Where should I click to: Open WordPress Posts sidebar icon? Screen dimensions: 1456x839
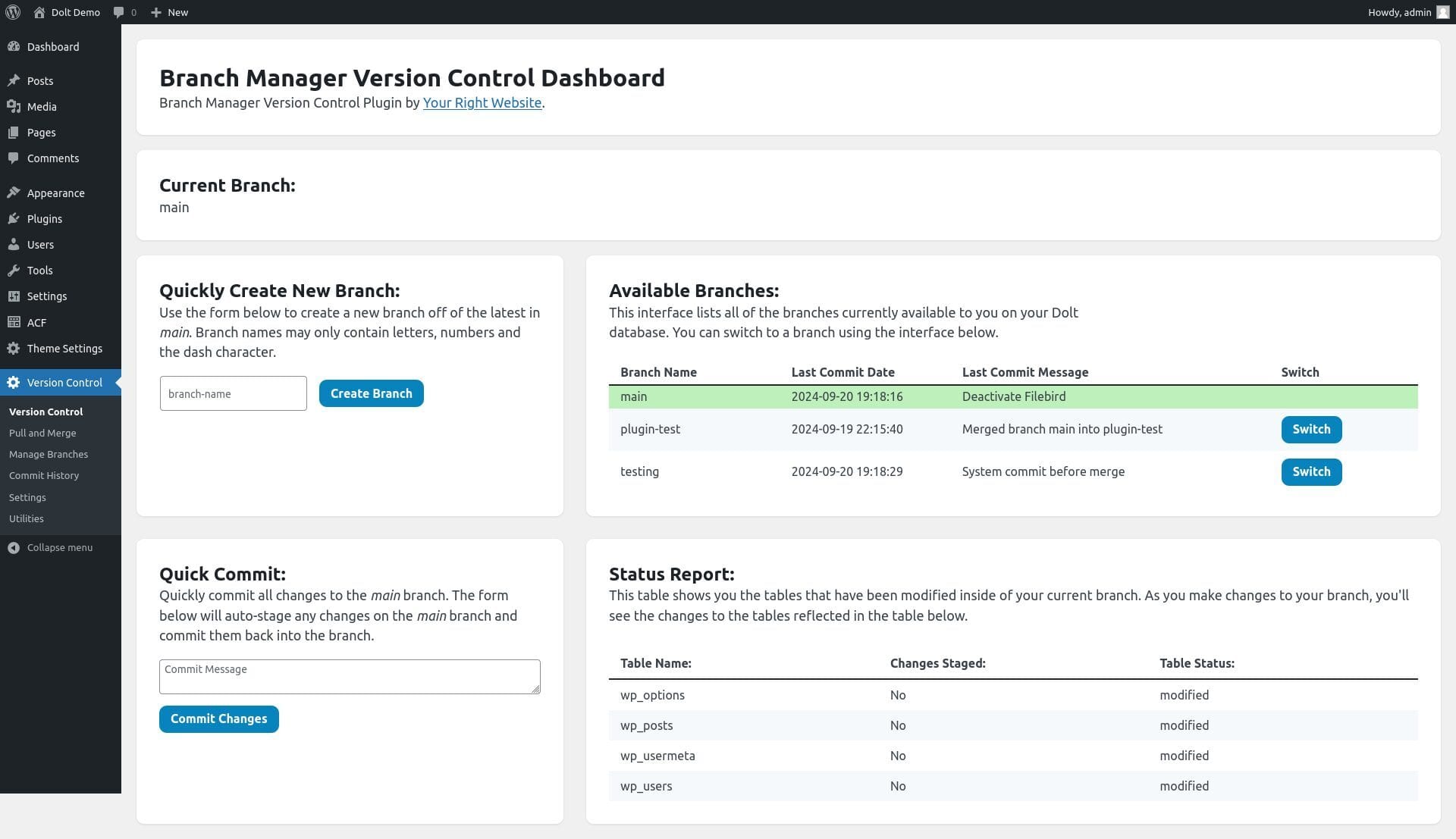click(14, 80)
